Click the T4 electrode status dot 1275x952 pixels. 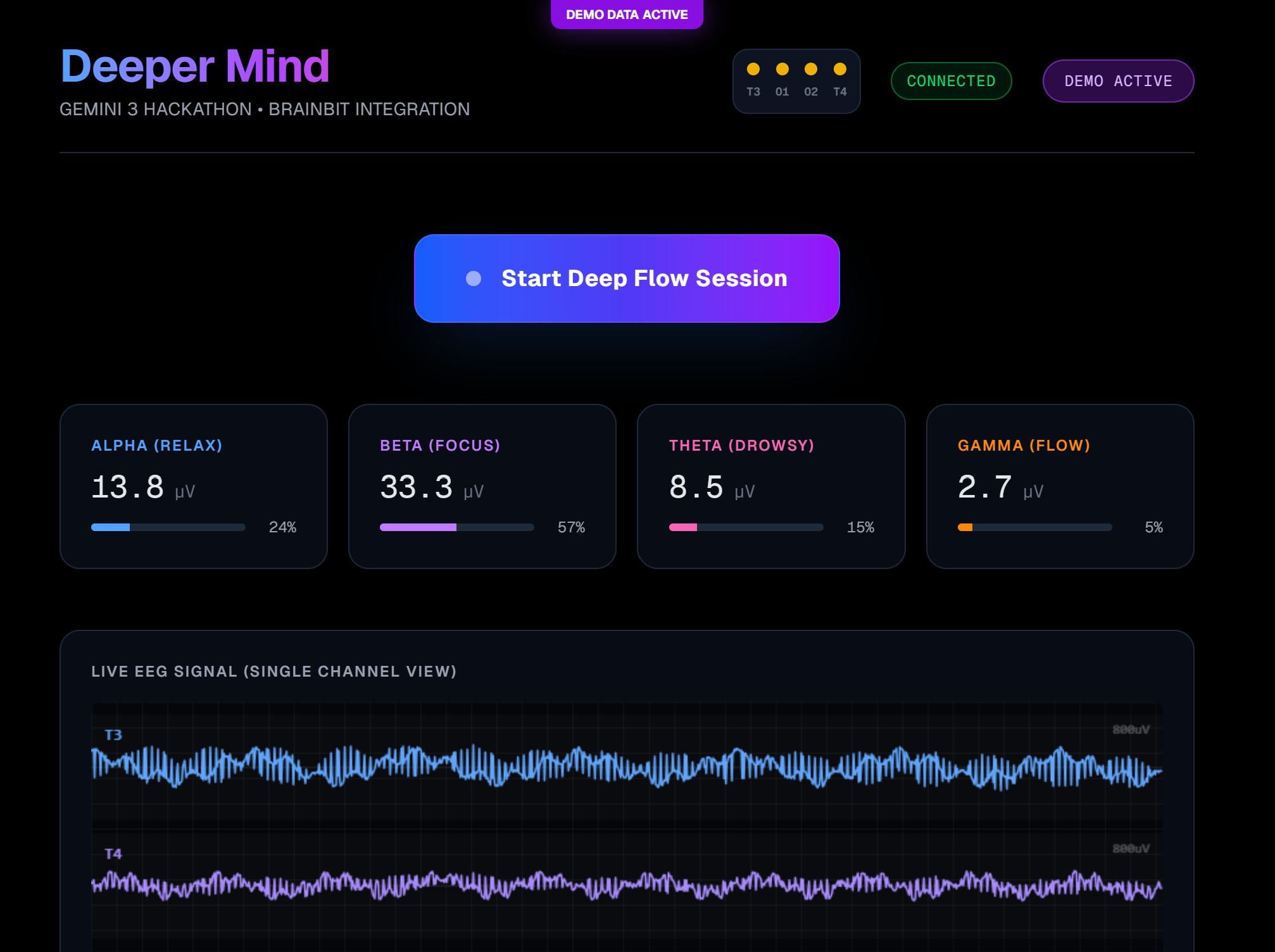coord(839,69)
